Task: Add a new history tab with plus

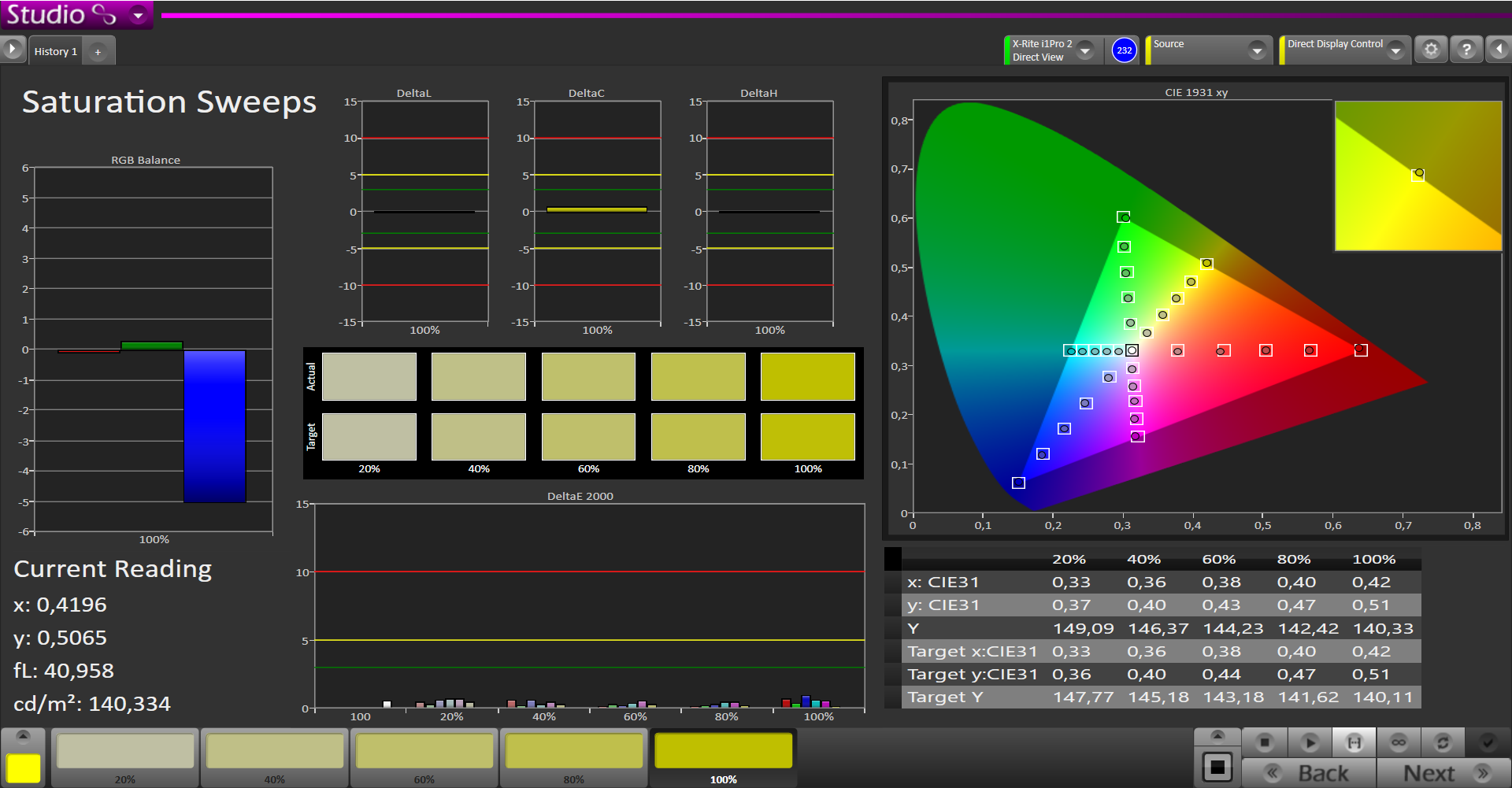Action: pos(98,52)
